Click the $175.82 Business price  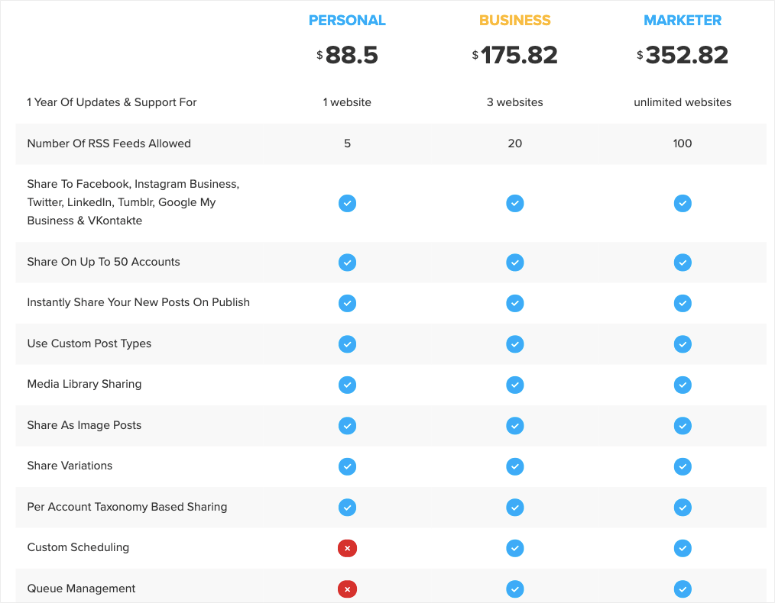pos(515,56)
